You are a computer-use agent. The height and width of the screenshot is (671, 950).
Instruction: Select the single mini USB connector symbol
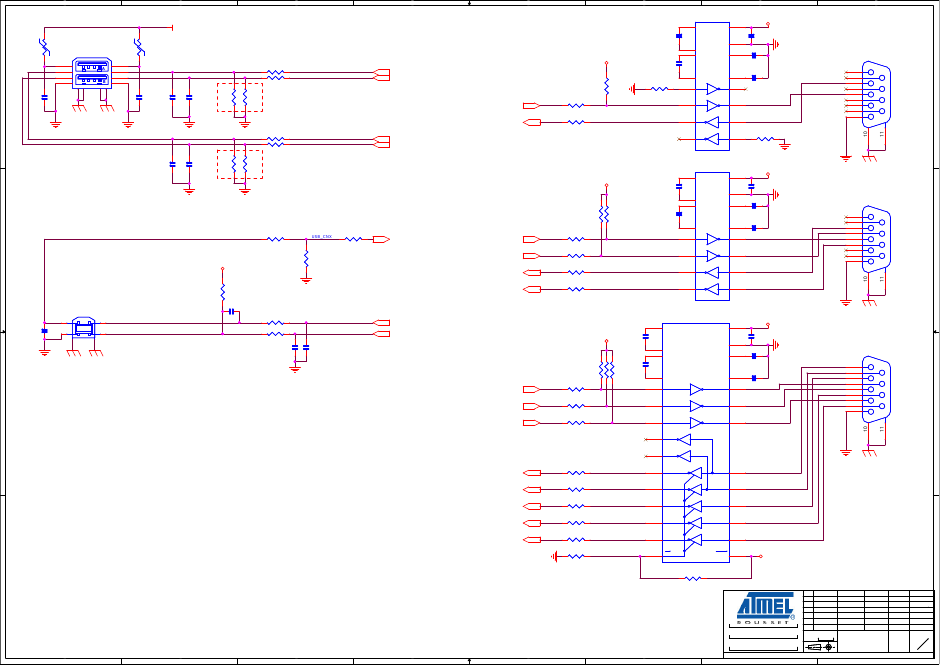click(x=83, y=327)
